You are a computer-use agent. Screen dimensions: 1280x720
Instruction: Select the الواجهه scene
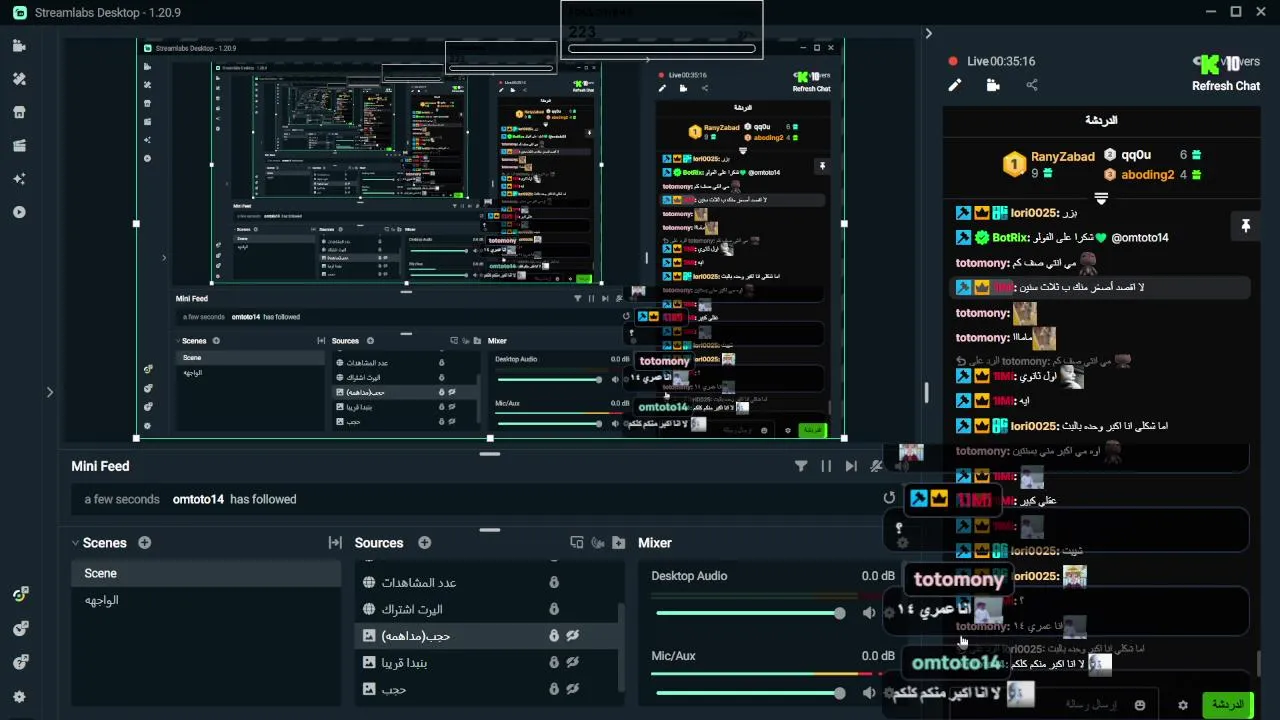[x=206, y=600]
